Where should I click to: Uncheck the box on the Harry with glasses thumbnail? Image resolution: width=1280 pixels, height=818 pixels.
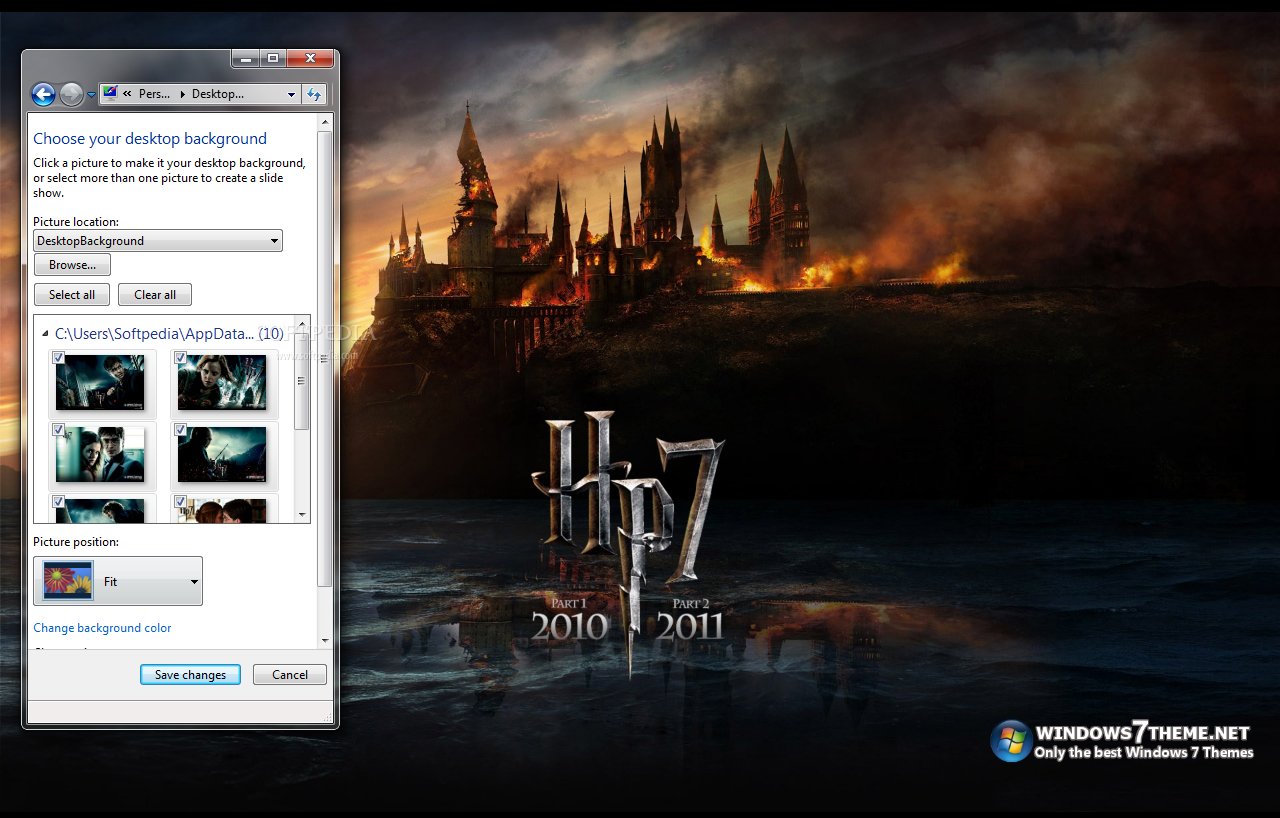click(59, 358)
